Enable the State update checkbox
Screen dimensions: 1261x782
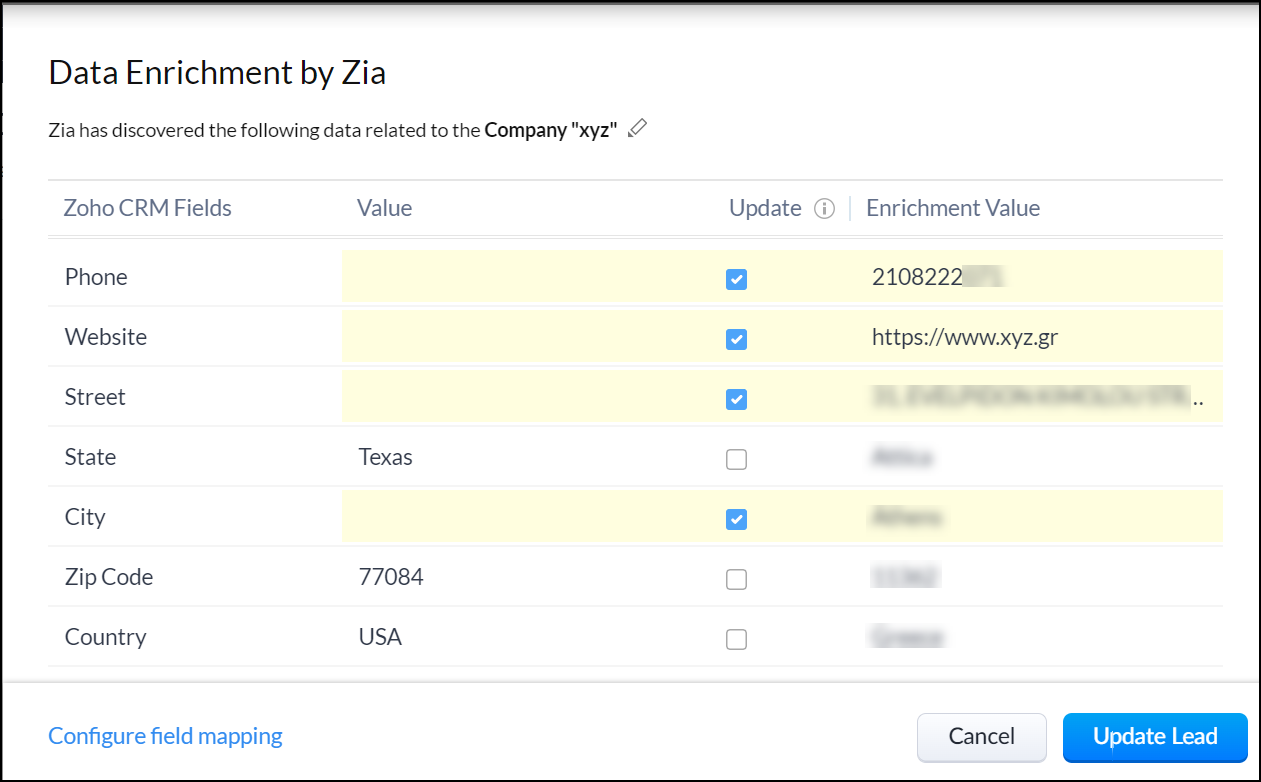736,459
